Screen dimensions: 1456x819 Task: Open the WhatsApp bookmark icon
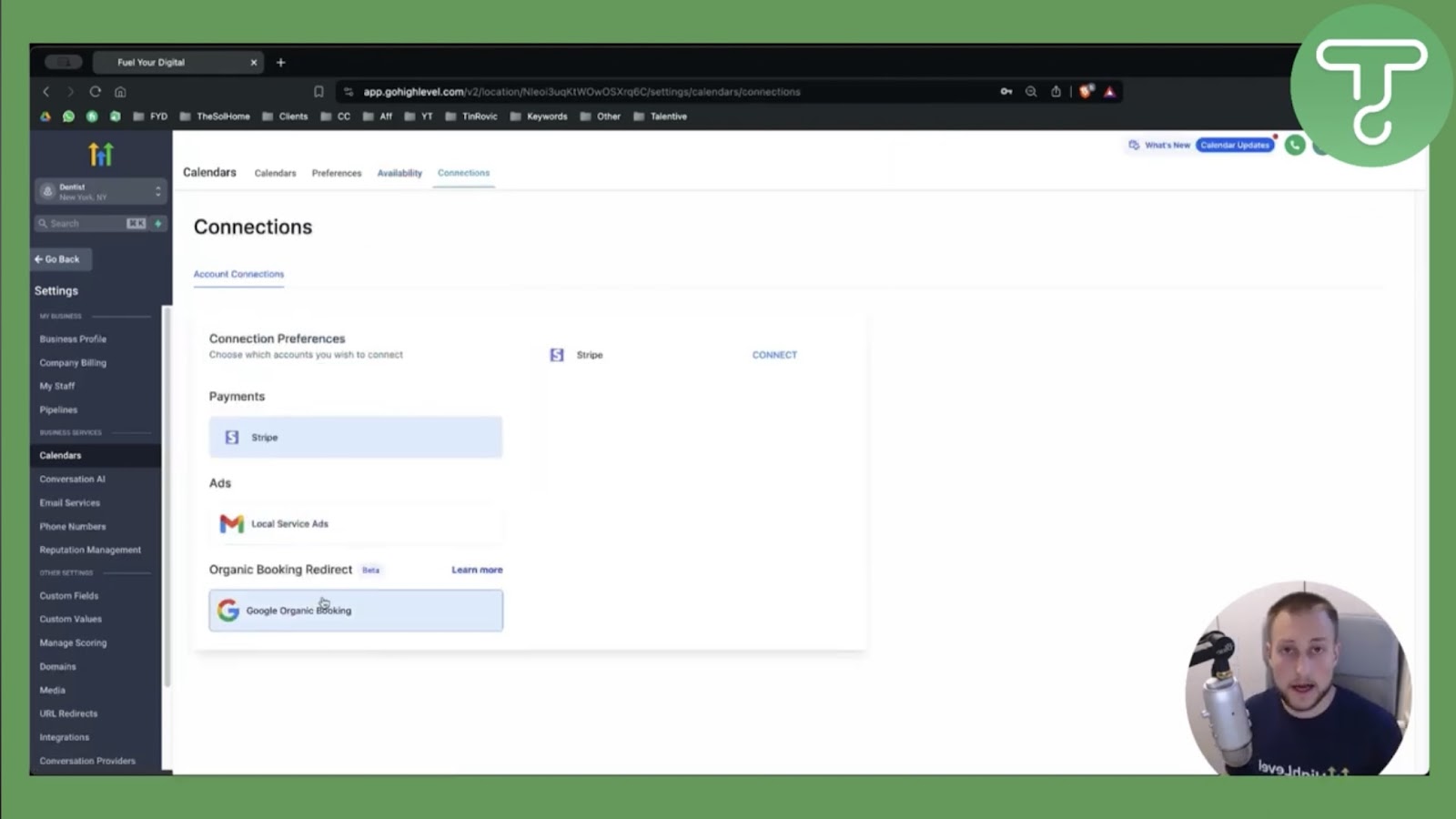click(68, 116)
